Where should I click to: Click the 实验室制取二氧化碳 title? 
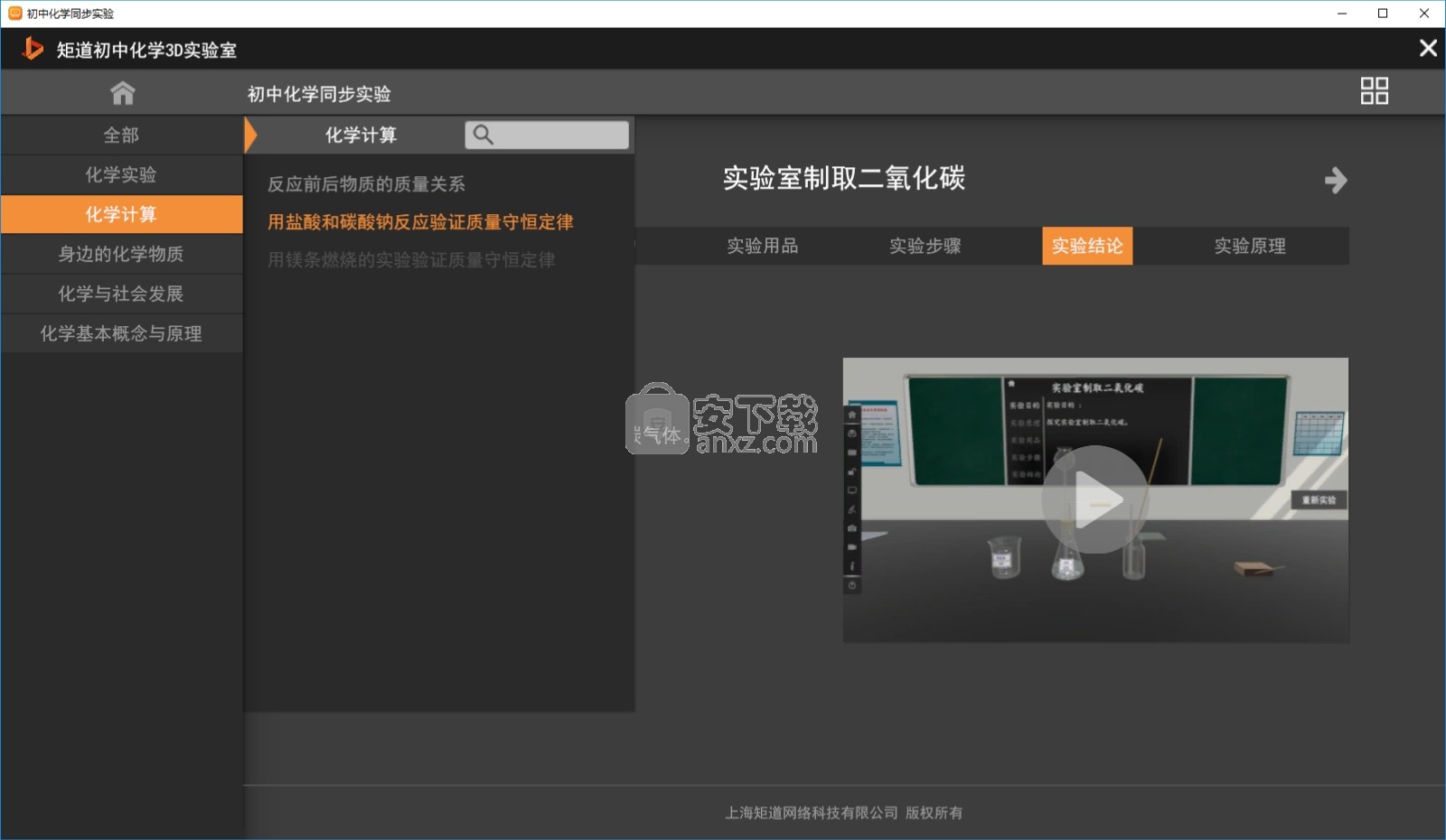844,178
